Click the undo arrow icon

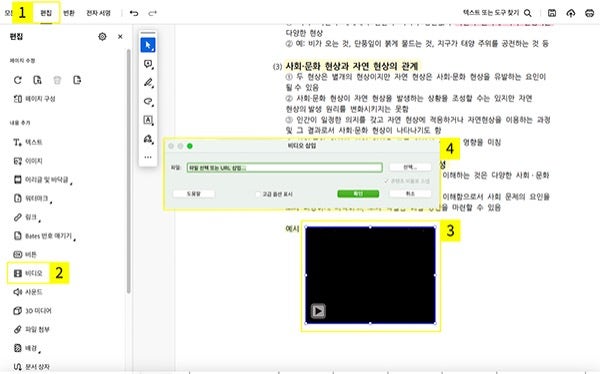pos(134,13)
